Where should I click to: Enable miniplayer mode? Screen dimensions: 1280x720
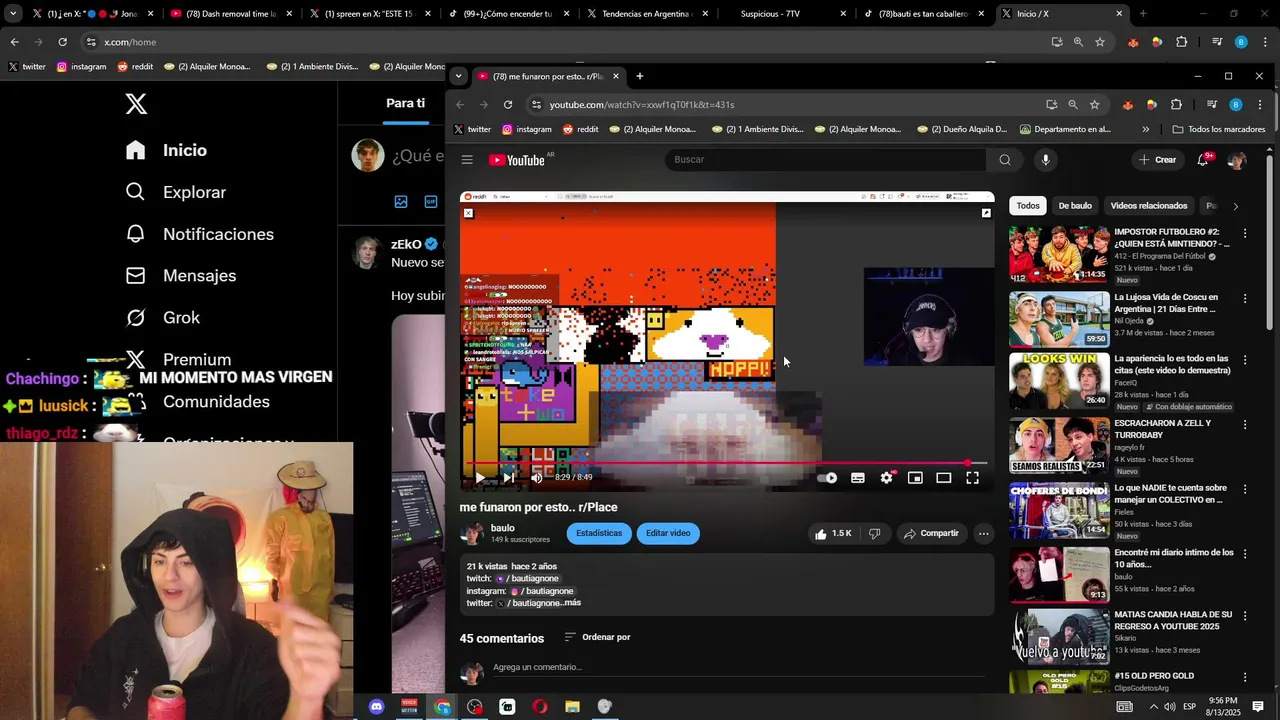tap(915, 478)
